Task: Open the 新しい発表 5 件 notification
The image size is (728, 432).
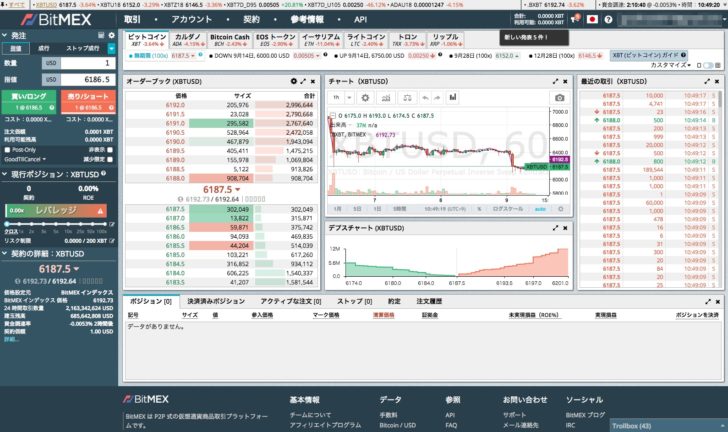Action: (x=534, y=38)
